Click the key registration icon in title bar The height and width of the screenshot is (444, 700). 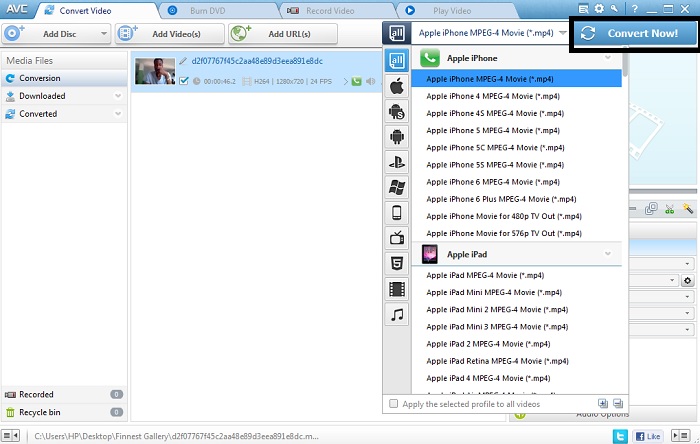coord(614,8)
